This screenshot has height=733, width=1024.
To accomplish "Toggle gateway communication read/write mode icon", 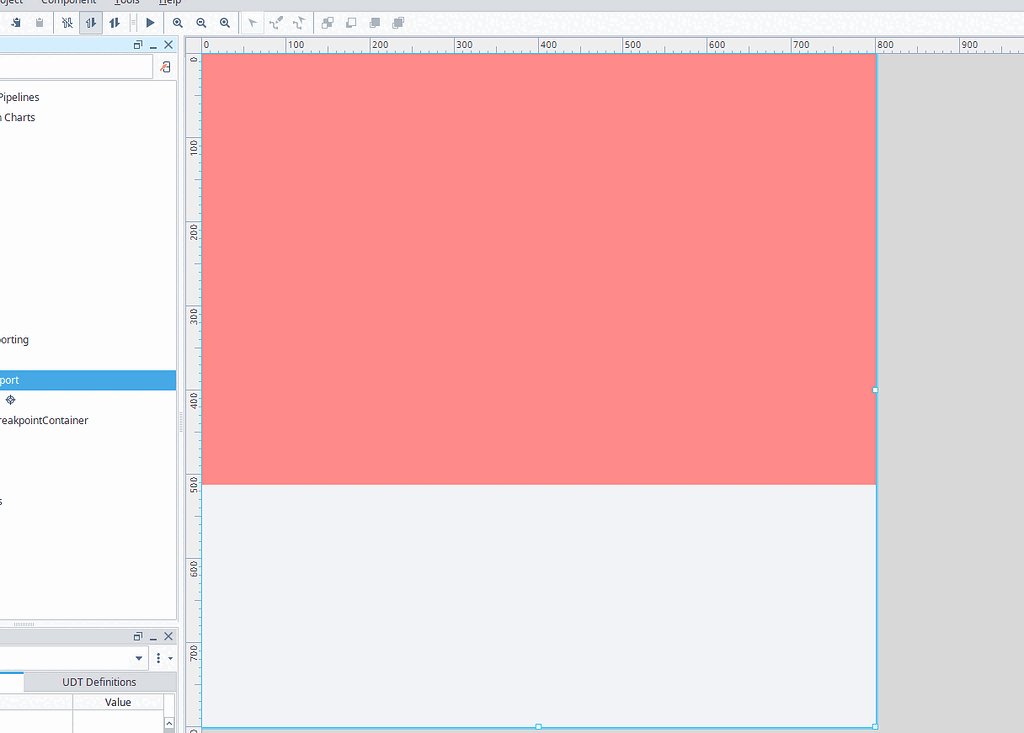I will point(114,22).
